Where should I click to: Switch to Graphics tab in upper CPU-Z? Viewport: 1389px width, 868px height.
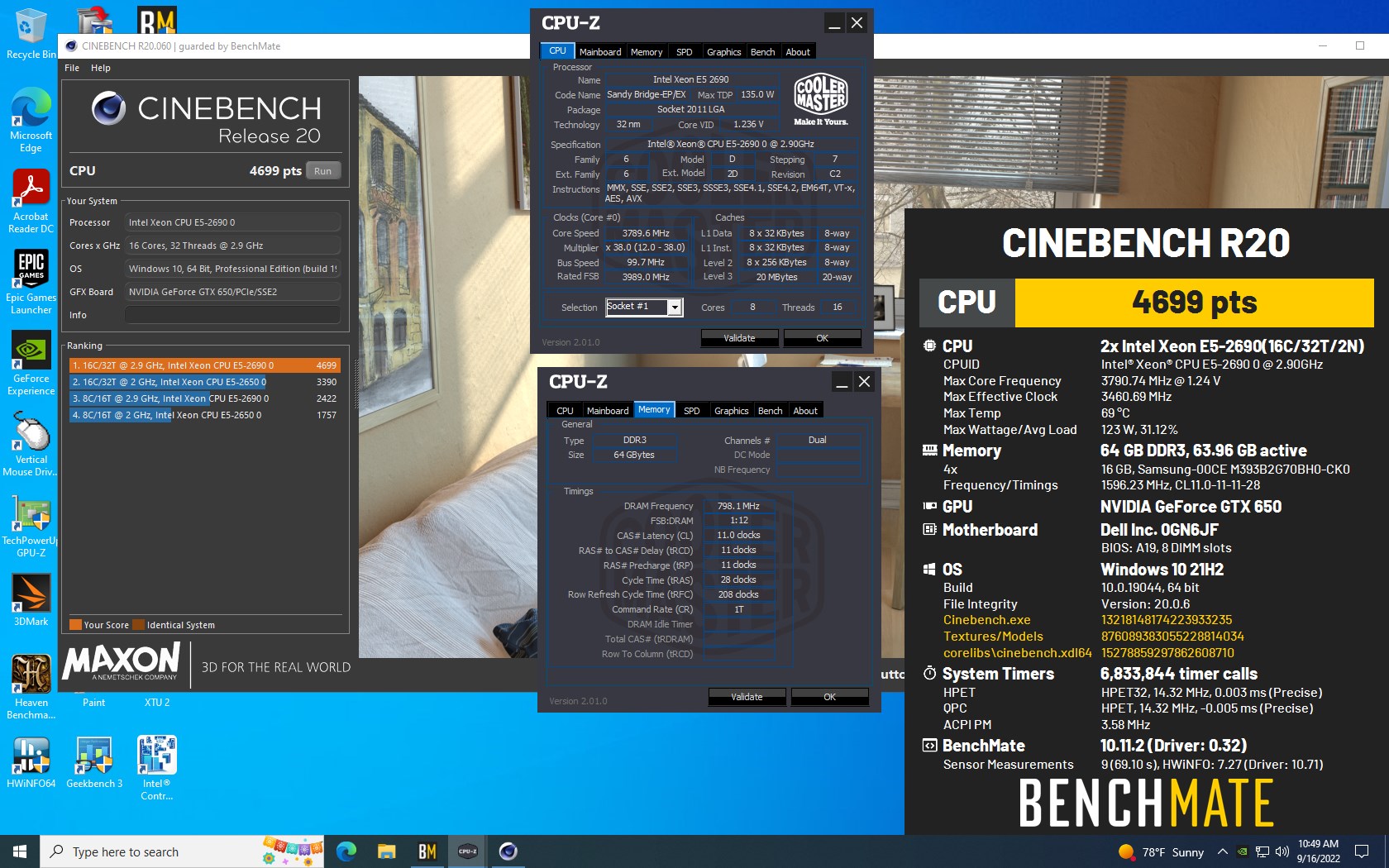pos(724,51)
